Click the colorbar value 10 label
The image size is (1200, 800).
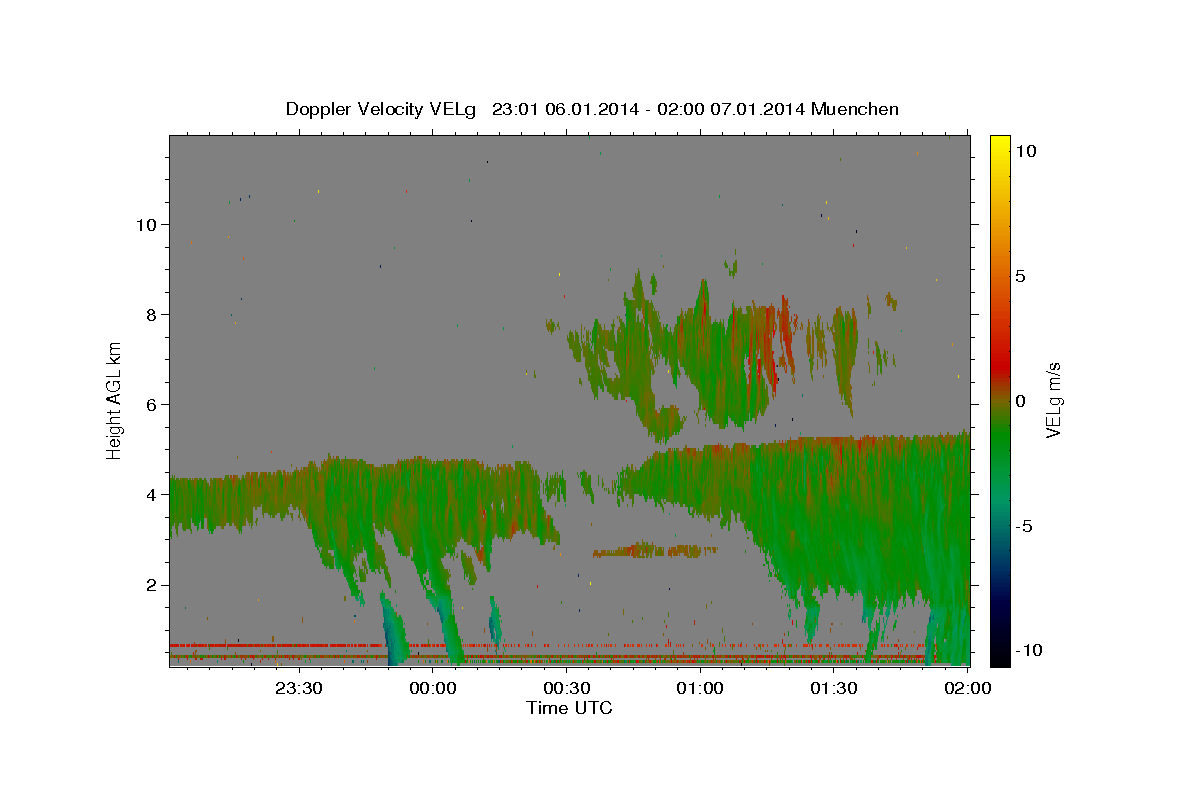(1025, 151)
